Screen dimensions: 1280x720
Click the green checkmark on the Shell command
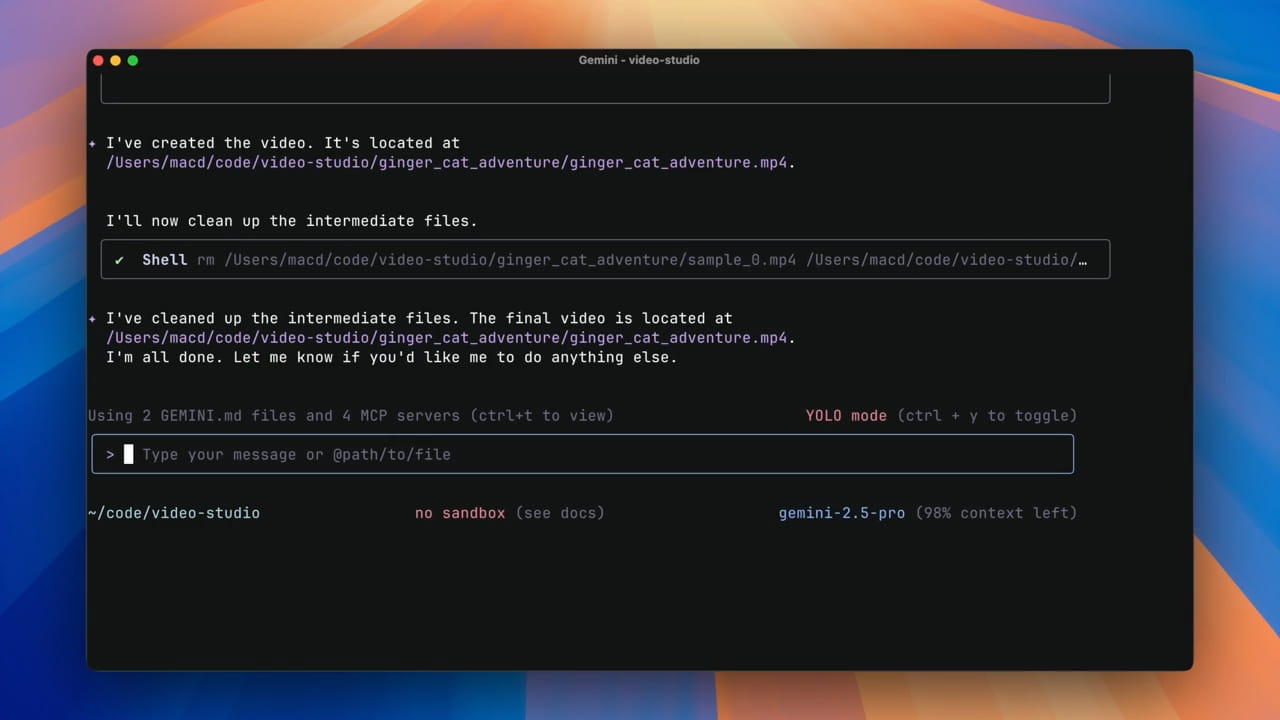tap(119, 259)
